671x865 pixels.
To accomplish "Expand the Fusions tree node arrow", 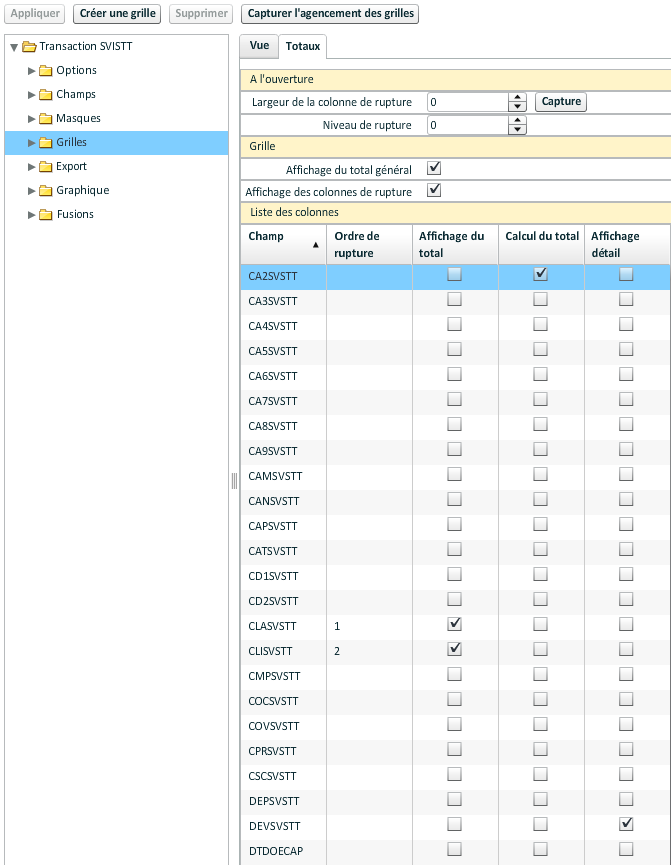I will tap(32, 214).
